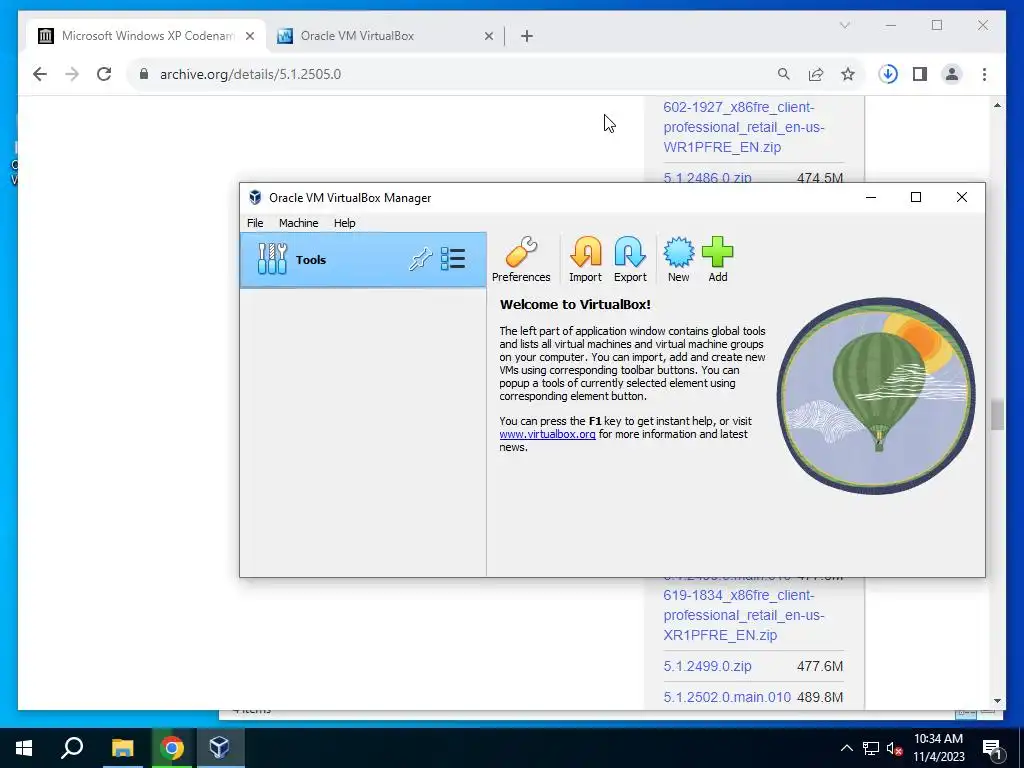Open a new browser tab
The width and height of the screenshot is (1024, 768).
[527, 36]
